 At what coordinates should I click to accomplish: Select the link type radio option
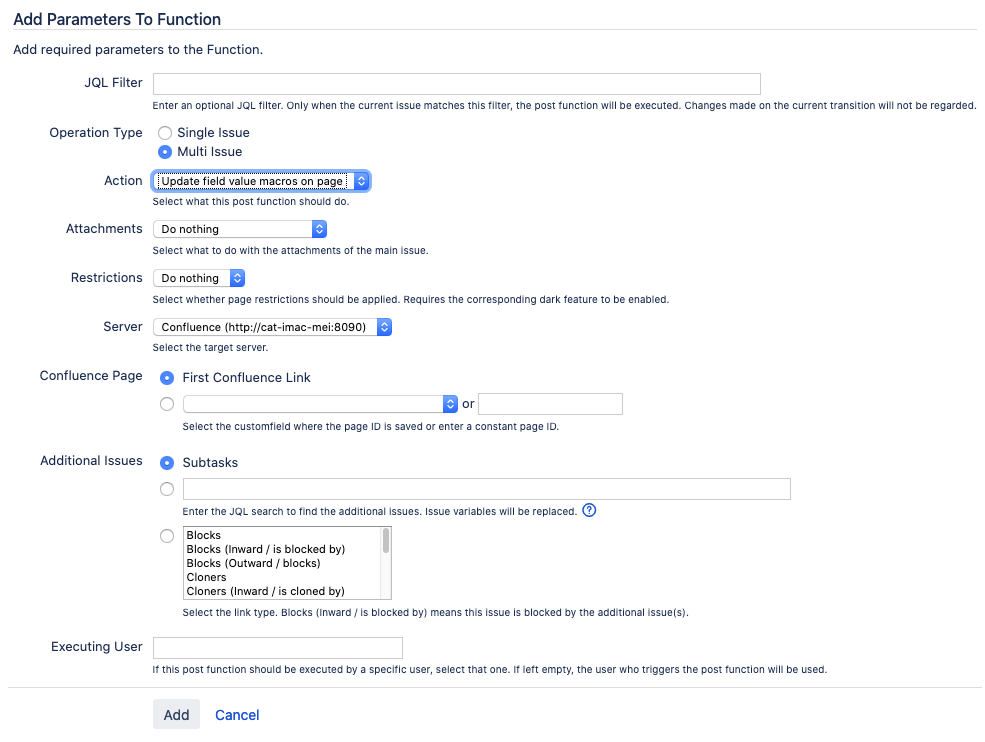point(167,536)
